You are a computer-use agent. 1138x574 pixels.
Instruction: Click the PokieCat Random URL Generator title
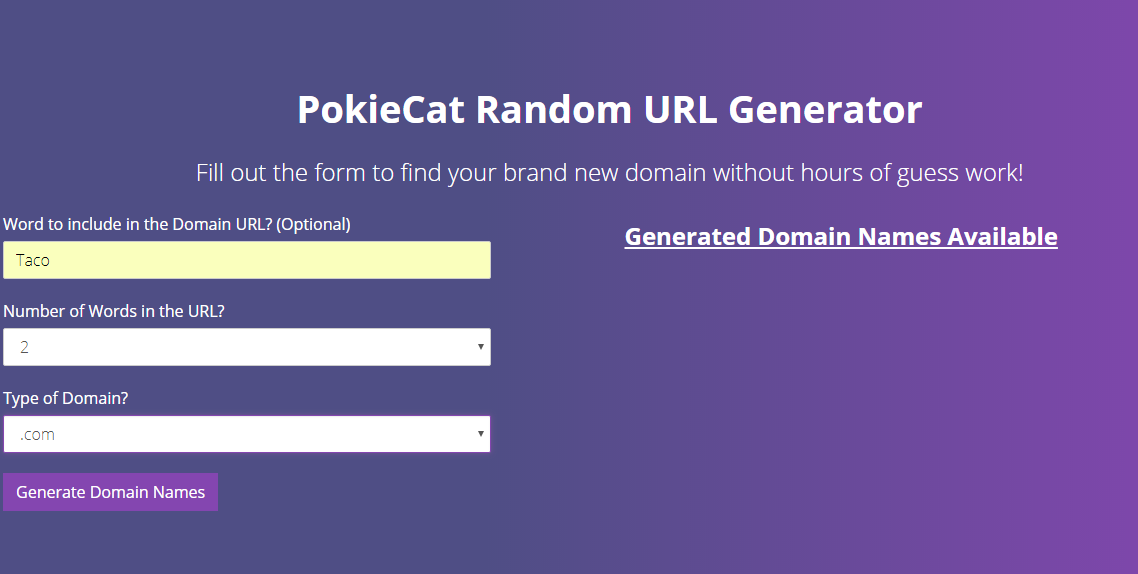click(609, 110)
